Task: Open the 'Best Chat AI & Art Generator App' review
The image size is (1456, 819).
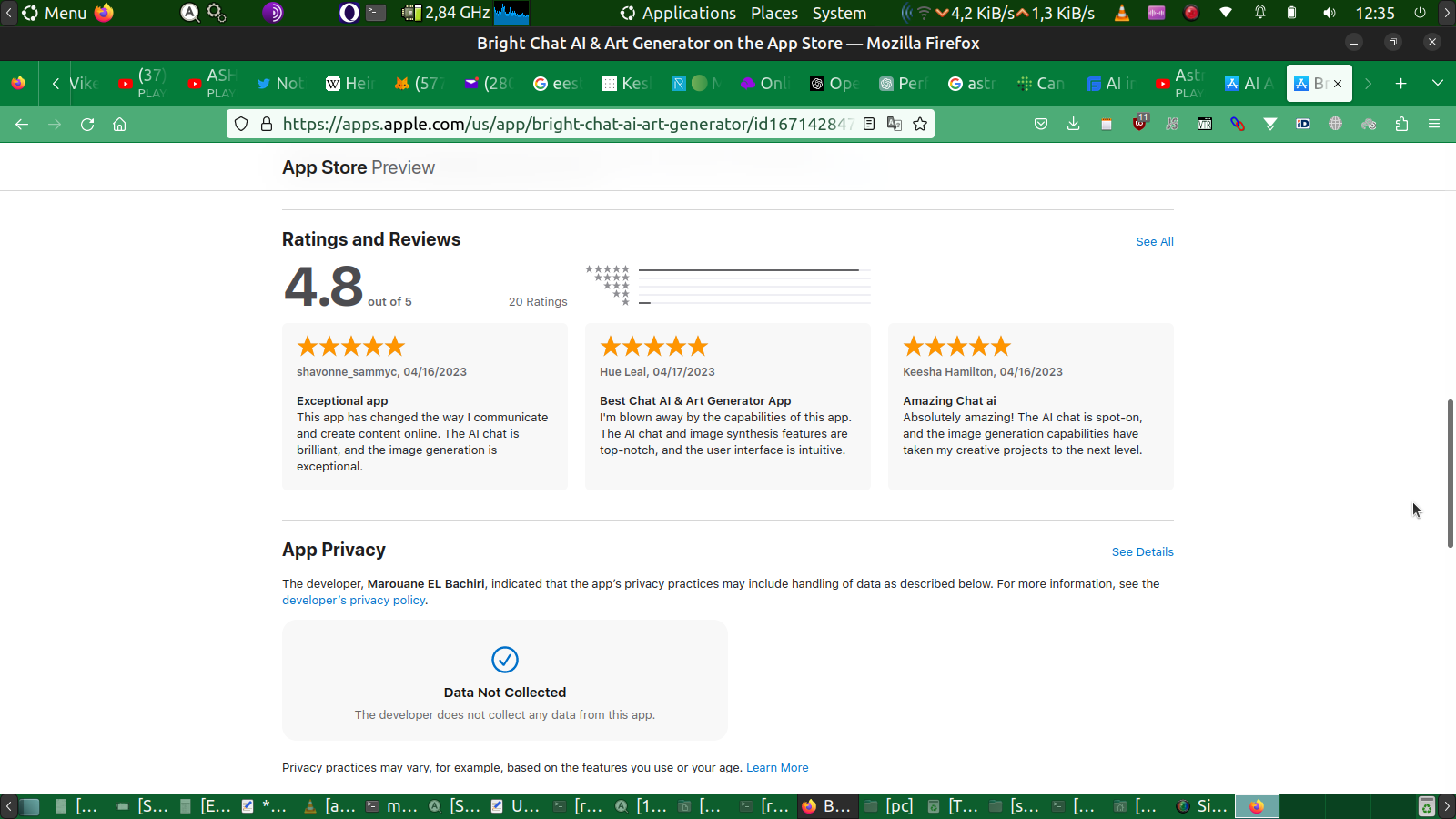Action: (728, 407)
